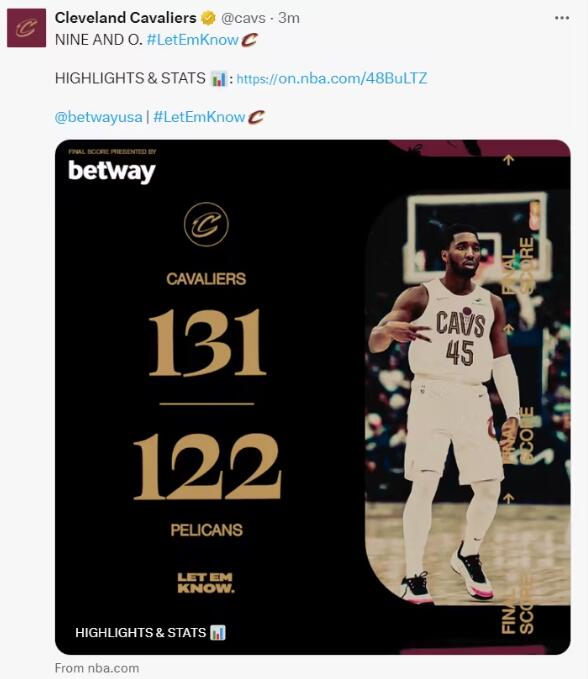
Task: Open the Cavaliers profile avatar
Action: click(x=26, y=29)
